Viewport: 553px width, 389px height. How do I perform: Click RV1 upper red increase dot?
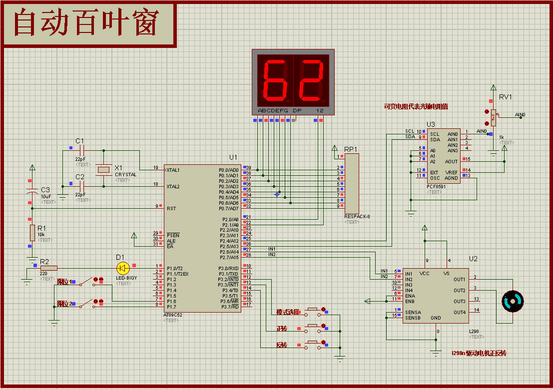point(487,111)
